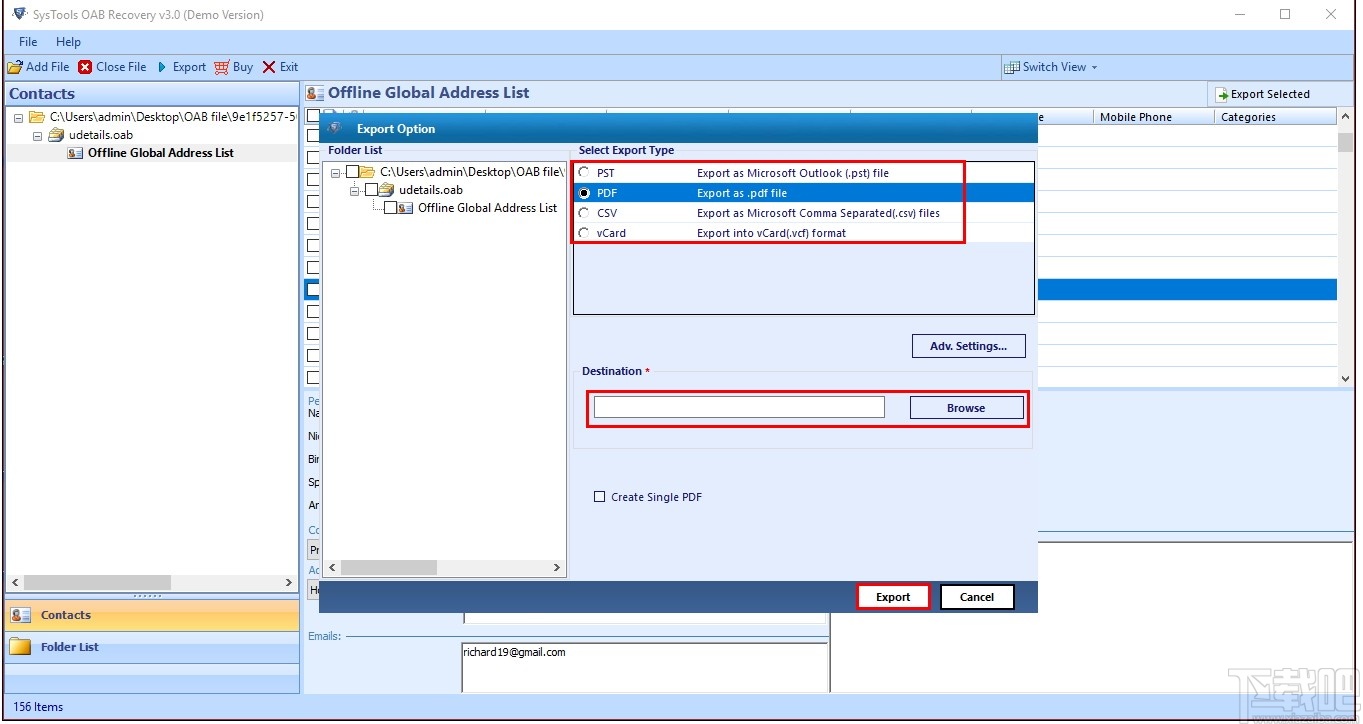Image resolution: width=1363 pixels, height=724 pixels.
Task: Click the Folder List pane folder icon
Action: pyautogui.click(x=21, y=647)
